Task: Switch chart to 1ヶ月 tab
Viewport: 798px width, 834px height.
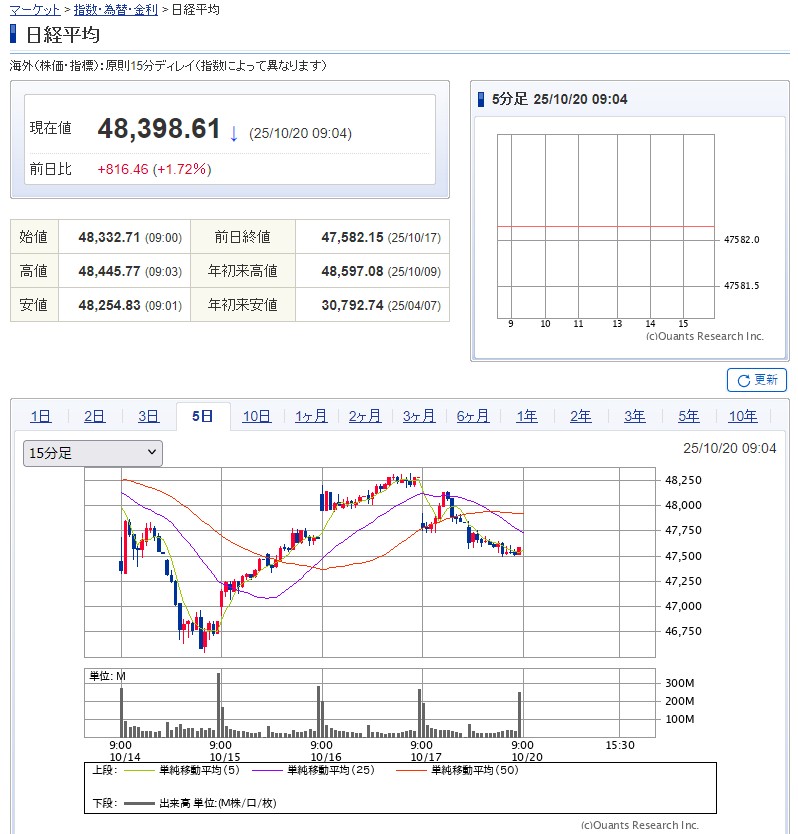Action: click(x=311, y=416)
